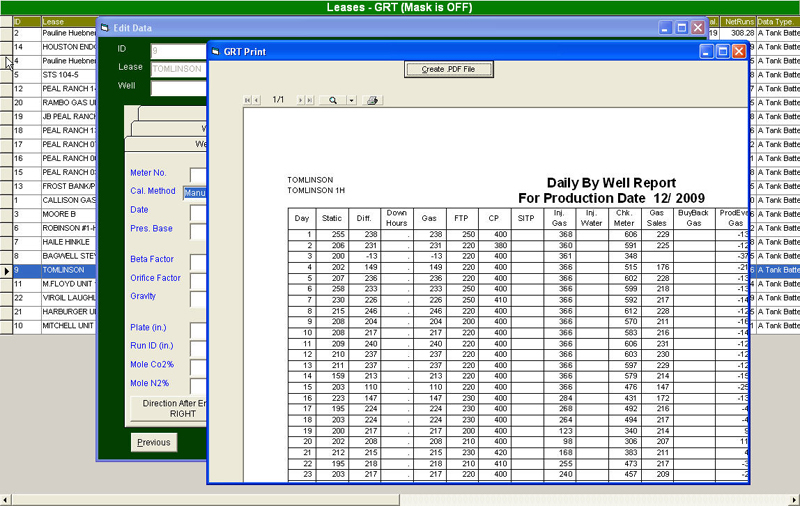Click the Mole N2% input field
This screenshot has height=506, width=800.
198,385
